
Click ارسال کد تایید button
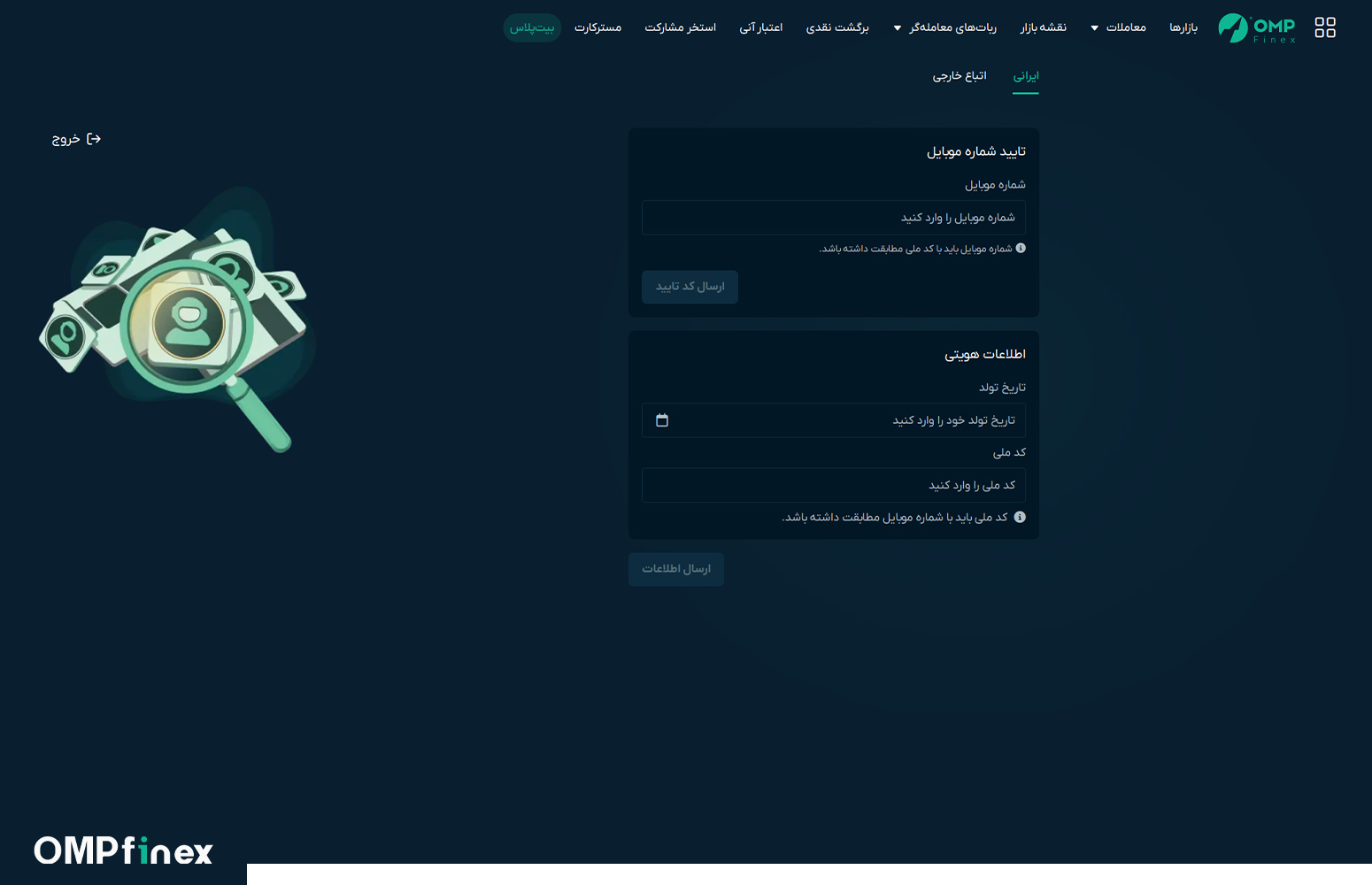click(x=690, y=287)
